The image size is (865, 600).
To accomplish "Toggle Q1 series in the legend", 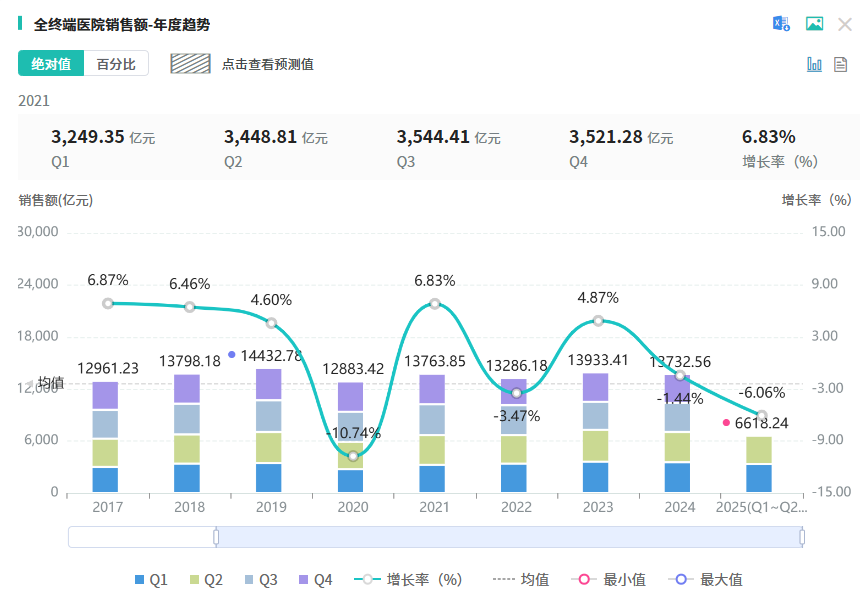I will click(x=151, y=579).
